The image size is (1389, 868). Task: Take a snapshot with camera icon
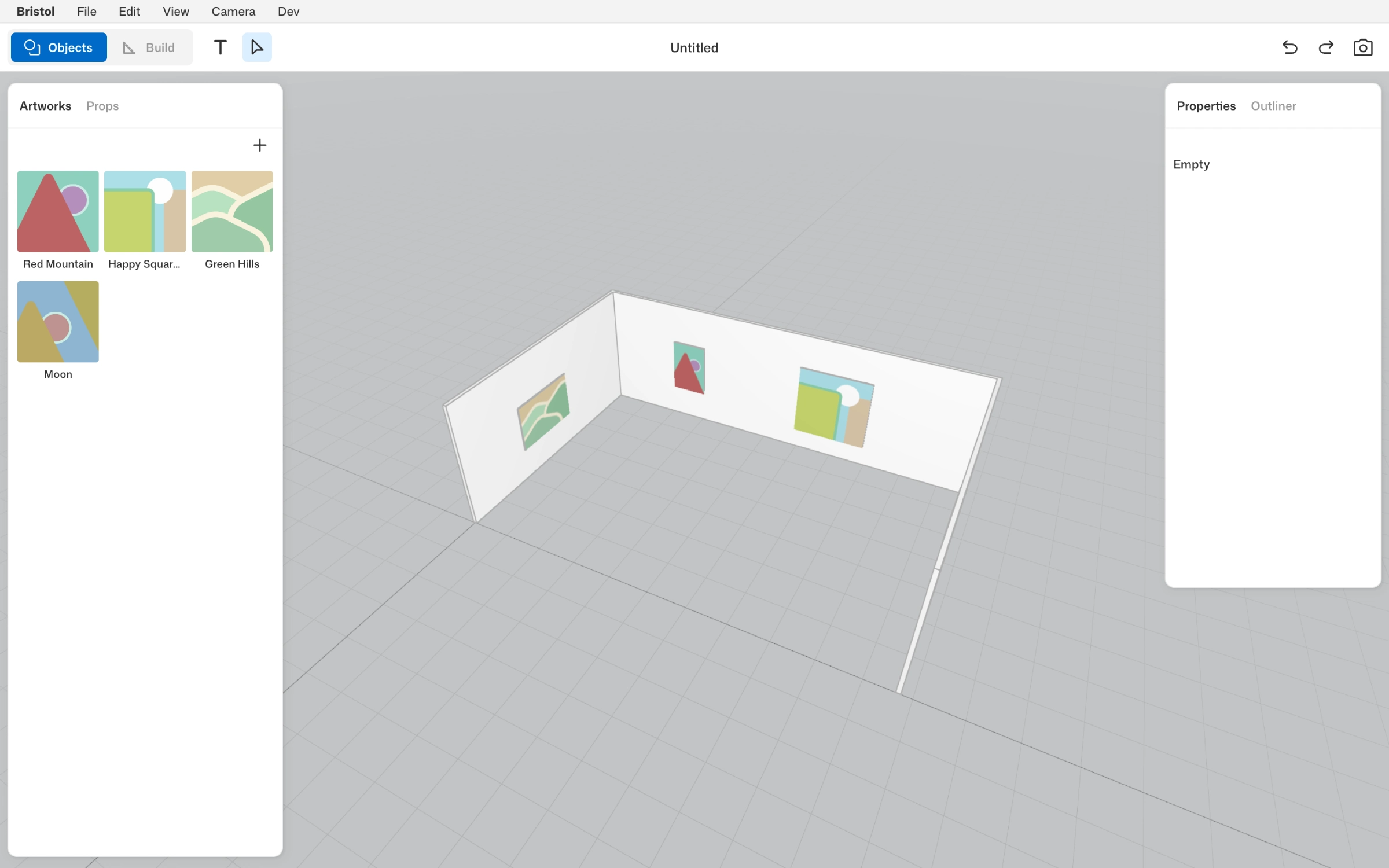click(1363, 47)
